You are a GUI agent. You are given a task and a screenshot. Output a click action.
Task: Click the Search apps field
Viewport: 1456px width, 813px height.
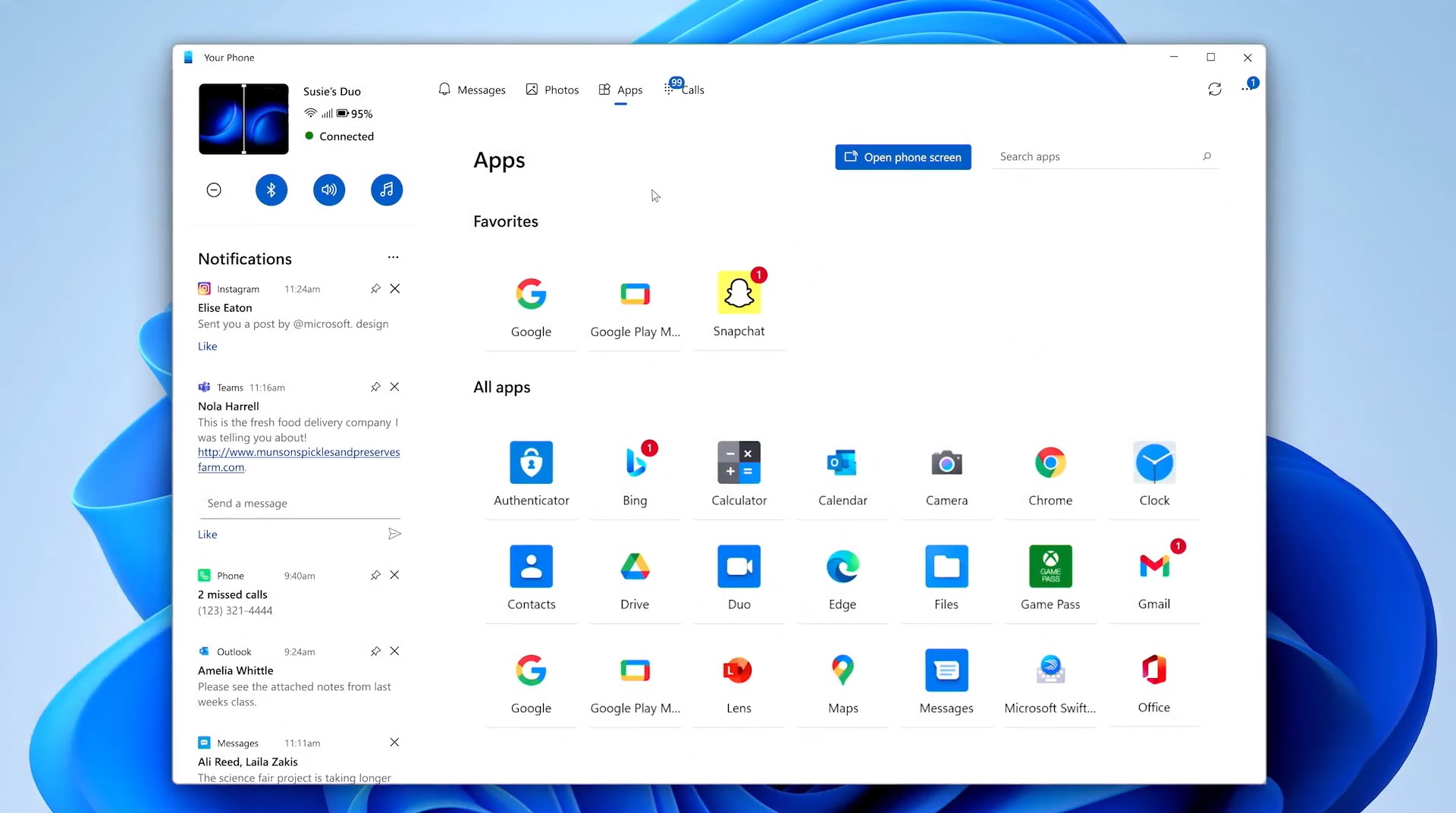pos(1105,156)
